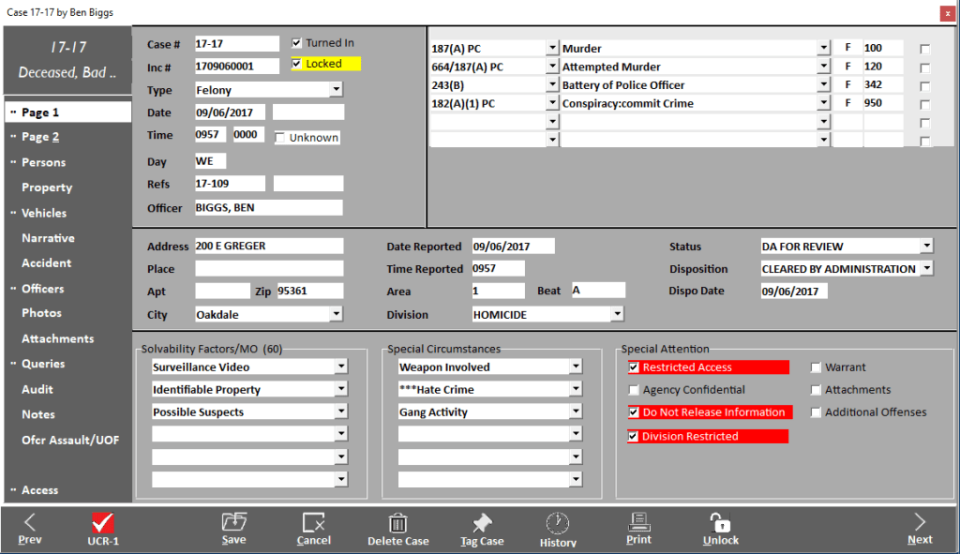Image resolution: width=960 pixels, height=554 pixels.
Task: Open Attachments in the sidebar
Action: point(58,339)
